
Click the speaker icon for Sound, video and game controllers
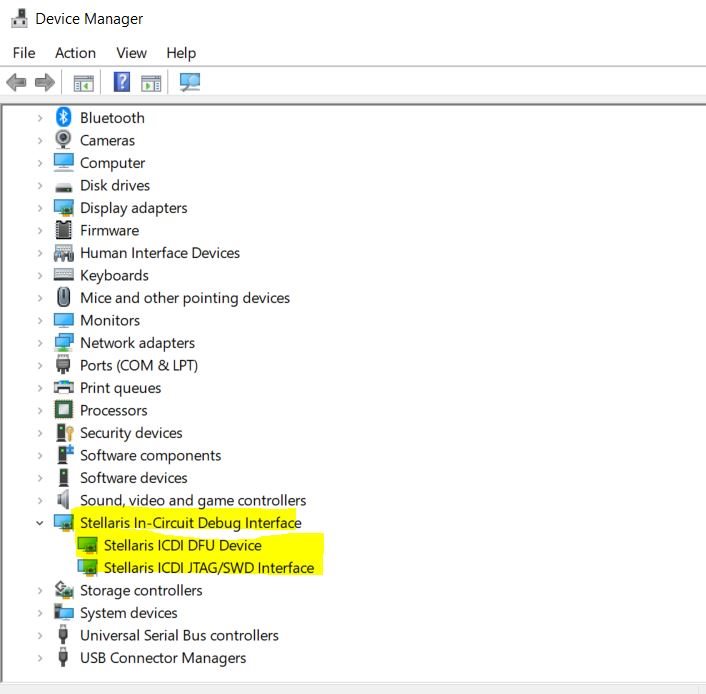tap(63, 499)
